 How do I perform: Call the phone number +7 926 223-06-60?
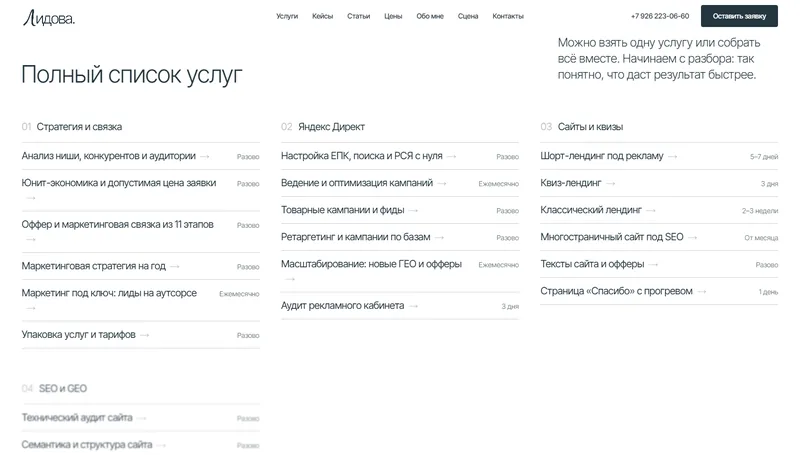[660, 16]
